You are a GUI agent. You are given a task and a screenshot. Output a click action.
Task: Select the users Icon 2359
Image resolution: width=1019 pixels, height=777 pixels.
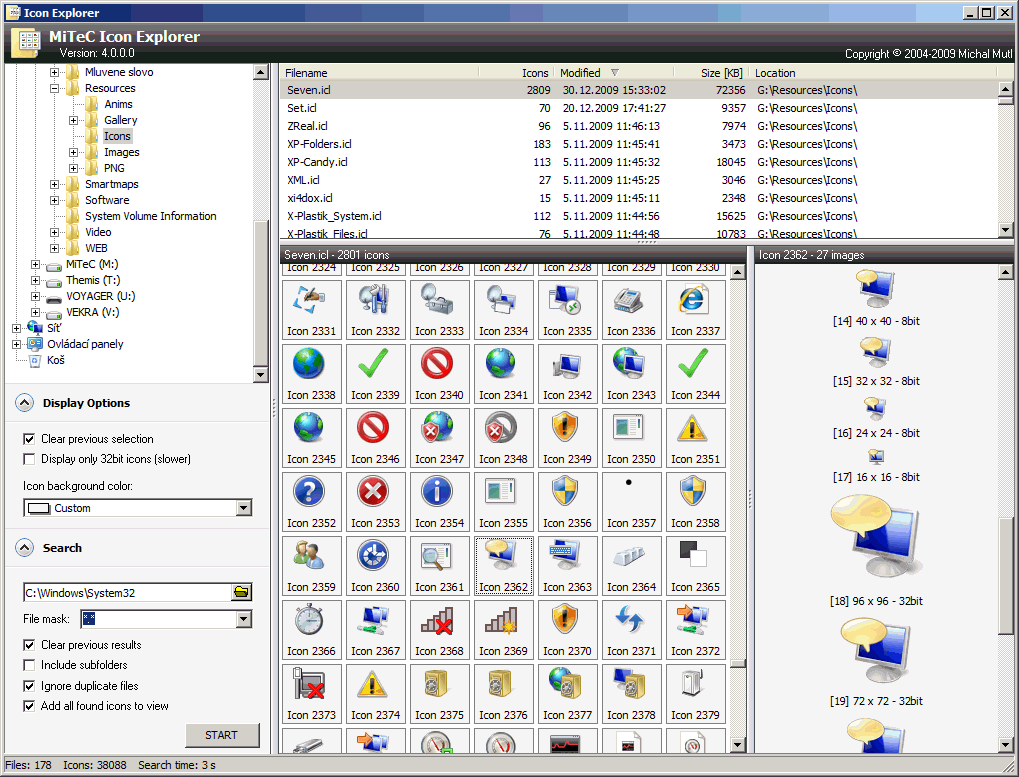pos(310,558)
